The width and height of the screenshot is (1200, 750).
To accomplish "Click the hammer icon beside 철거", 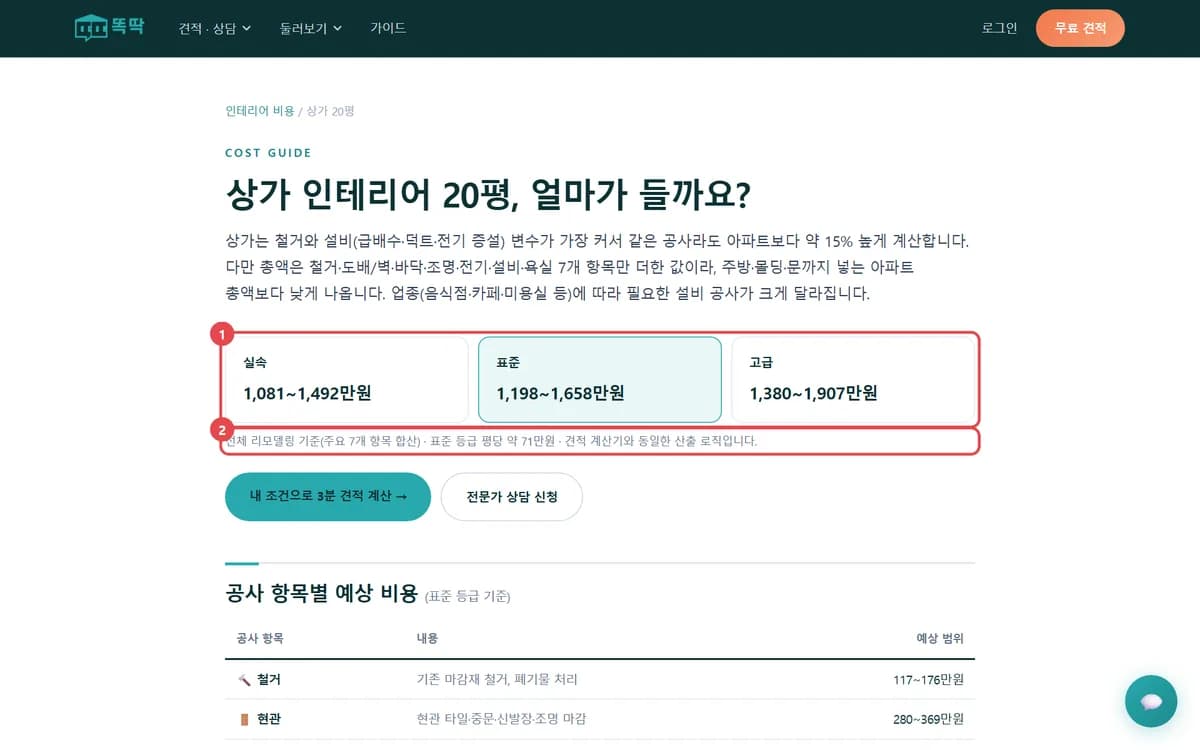I will [x=244, y=680].
